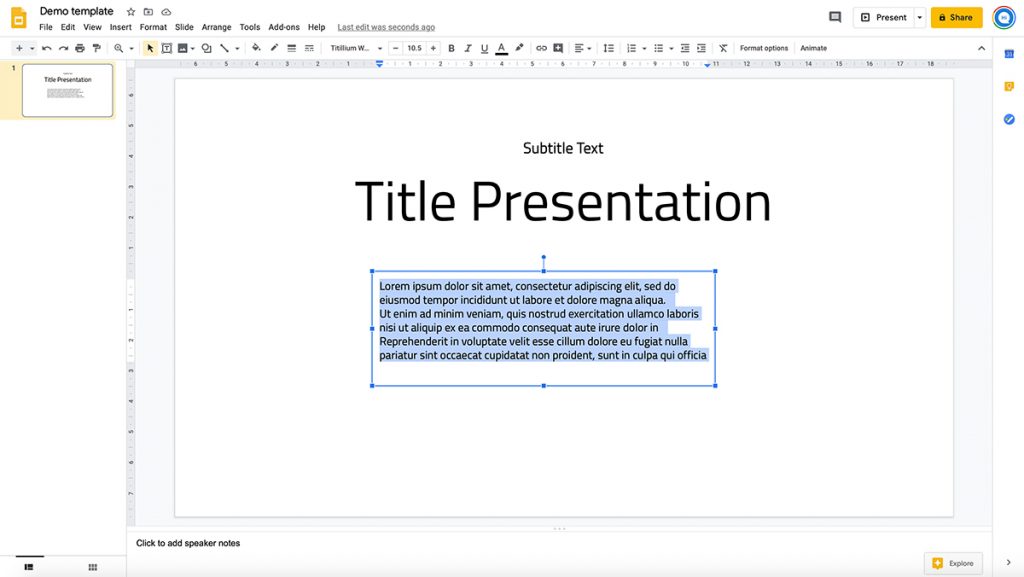1024x577 pixels.
Task: Click the Border color pencil icon
Action: pos(274,48)
